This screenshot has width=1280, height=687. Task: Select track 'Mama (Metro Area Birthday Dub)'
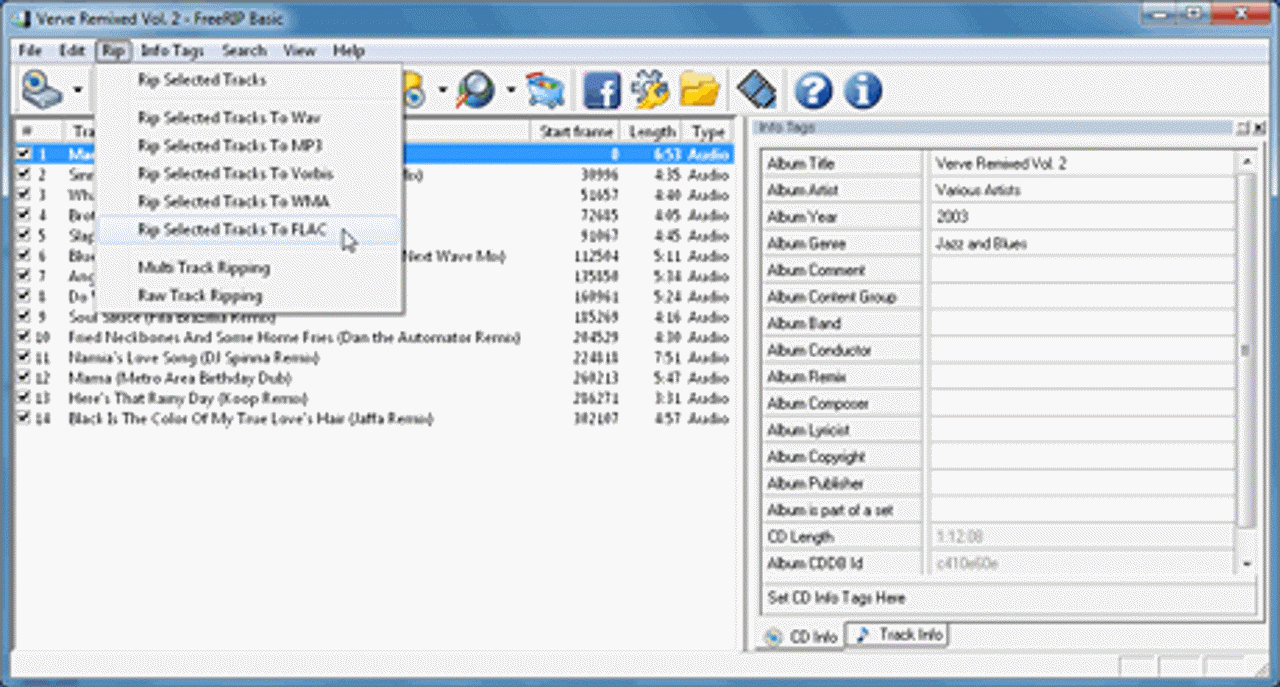(x=375, y=378)
